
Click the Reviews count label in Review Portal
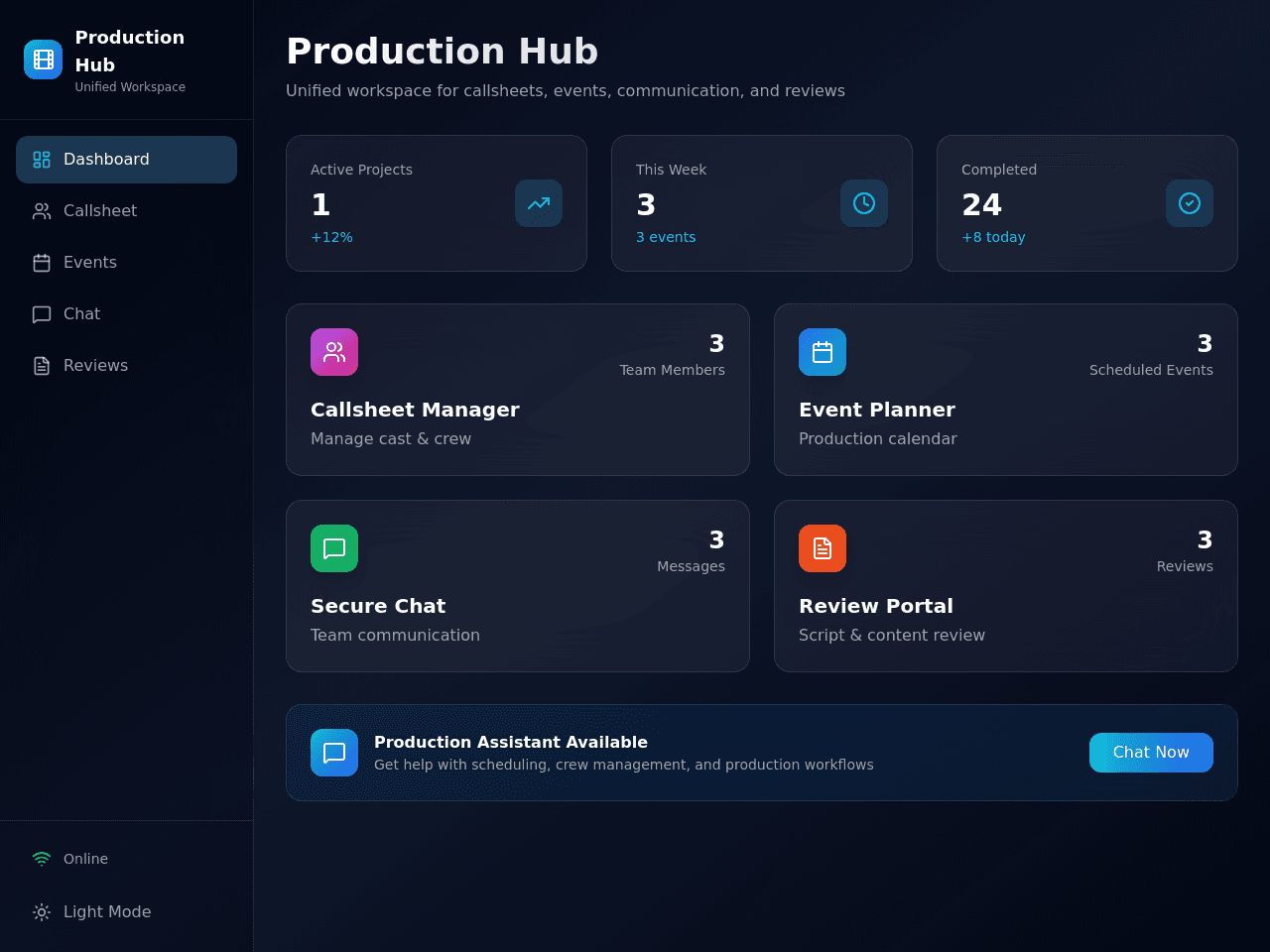click(x=1185, y=566)
